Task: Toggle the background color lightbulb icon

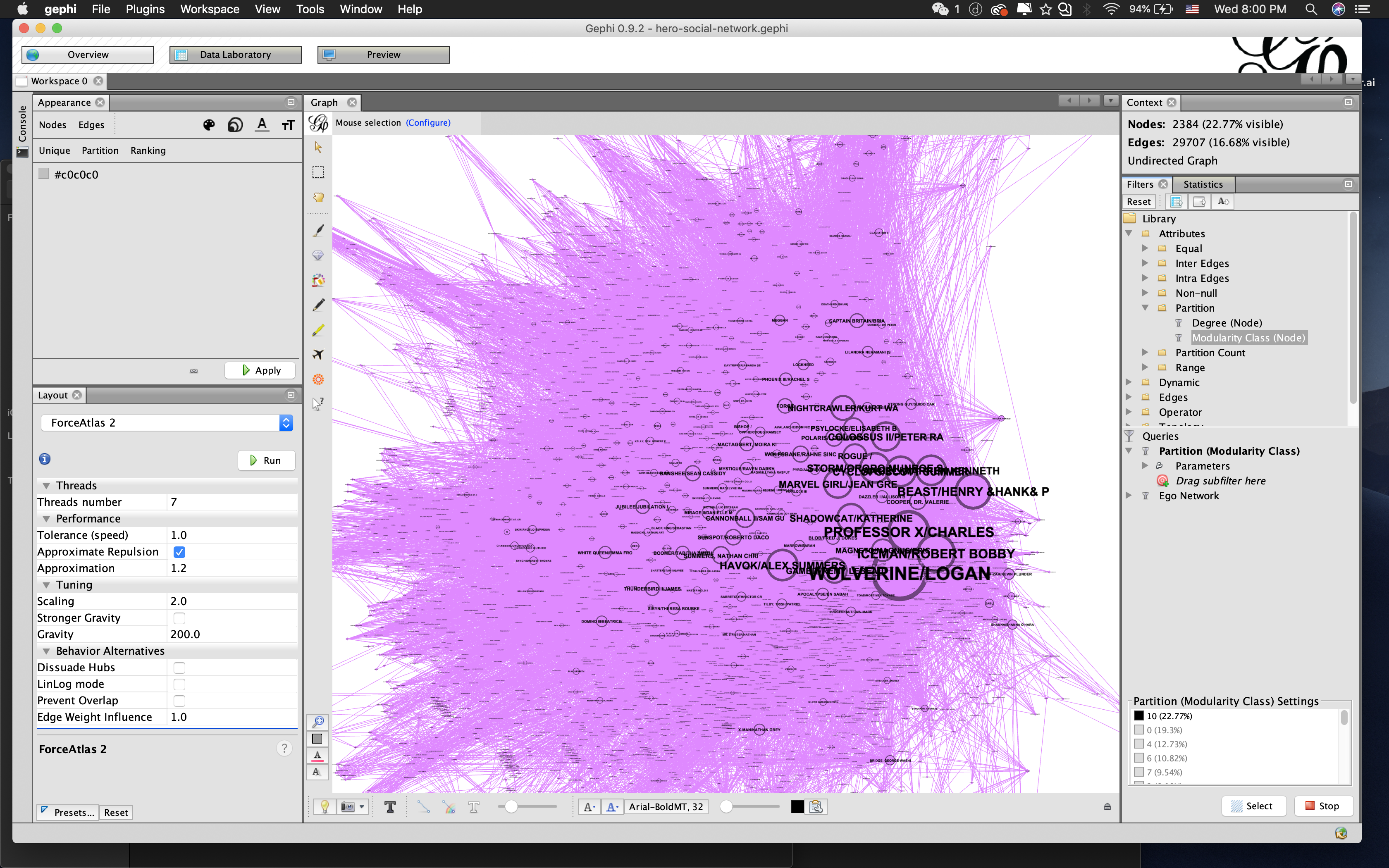Action: coord(325,806)
